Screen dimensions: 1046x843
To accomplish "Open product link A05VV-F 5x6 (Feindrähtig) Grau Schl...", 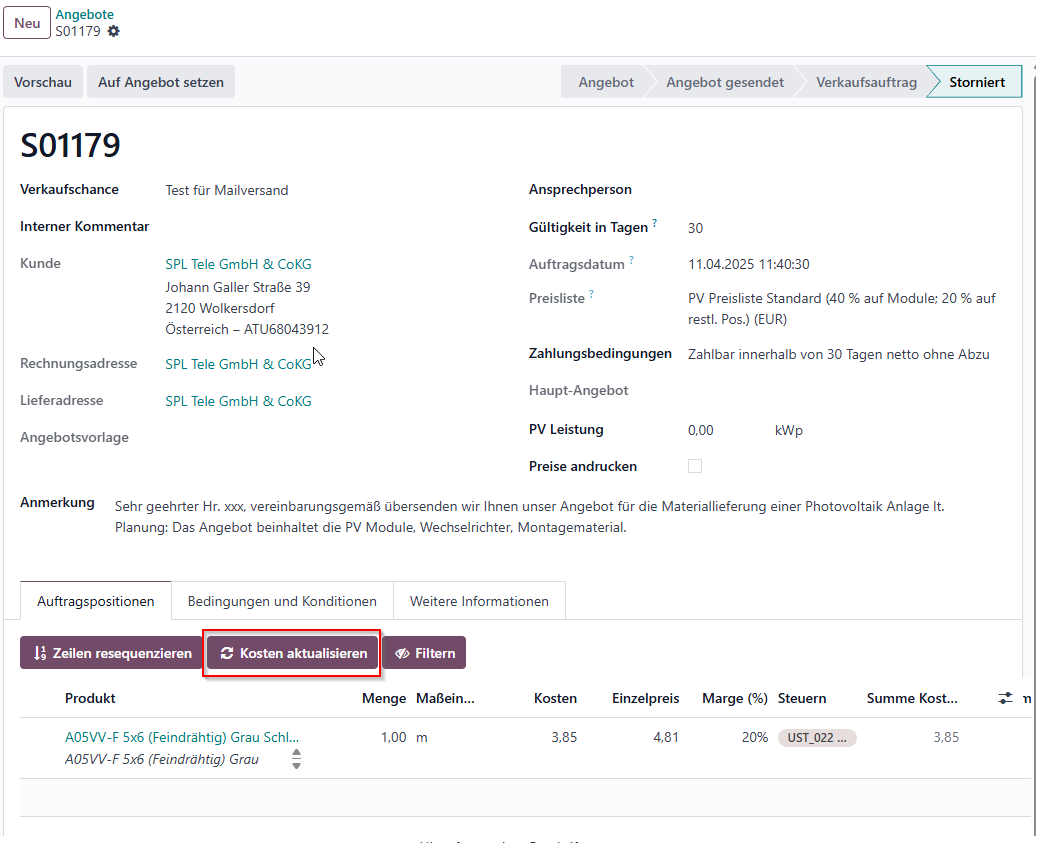I will click(181, 737).
